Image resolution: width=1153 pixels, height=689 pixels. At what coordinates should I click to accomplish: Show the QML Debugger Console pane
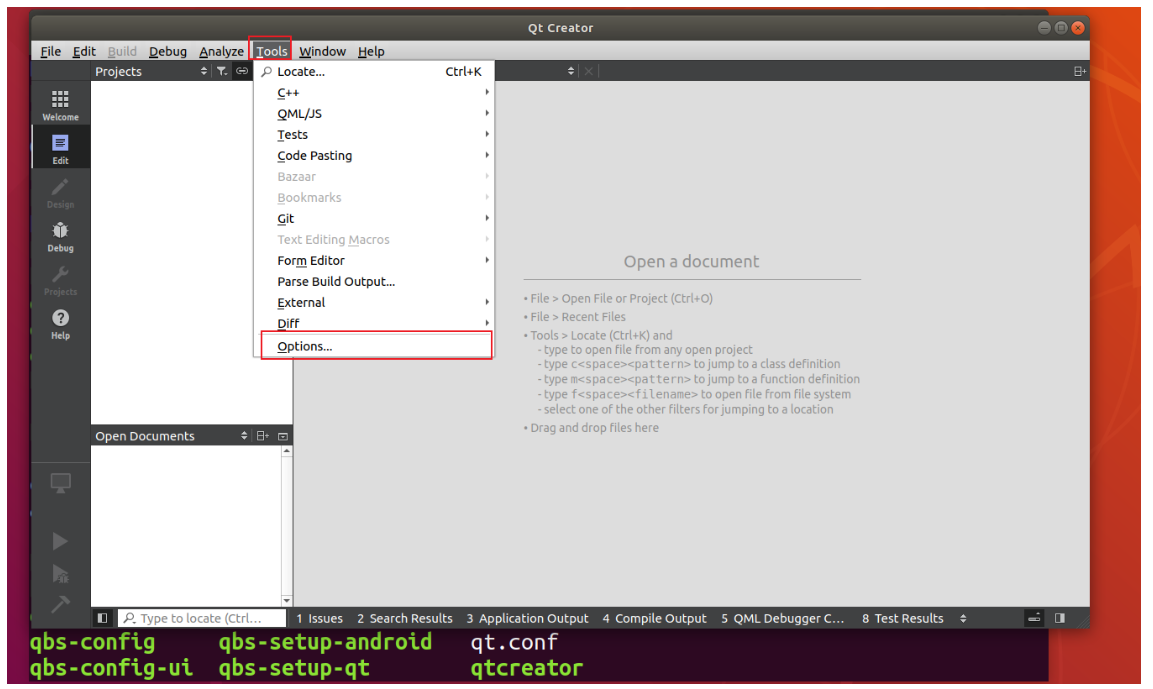click(782, 618)
